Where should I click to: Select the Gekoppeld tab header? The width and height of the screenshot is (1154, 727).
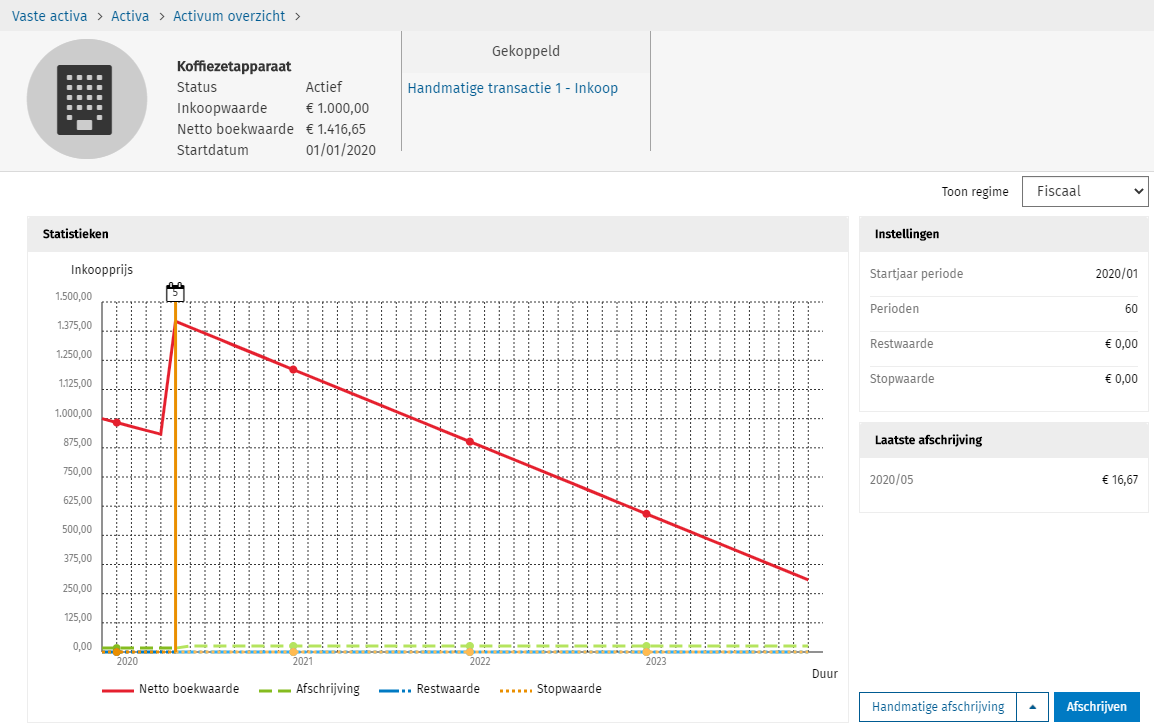point(525,51)
